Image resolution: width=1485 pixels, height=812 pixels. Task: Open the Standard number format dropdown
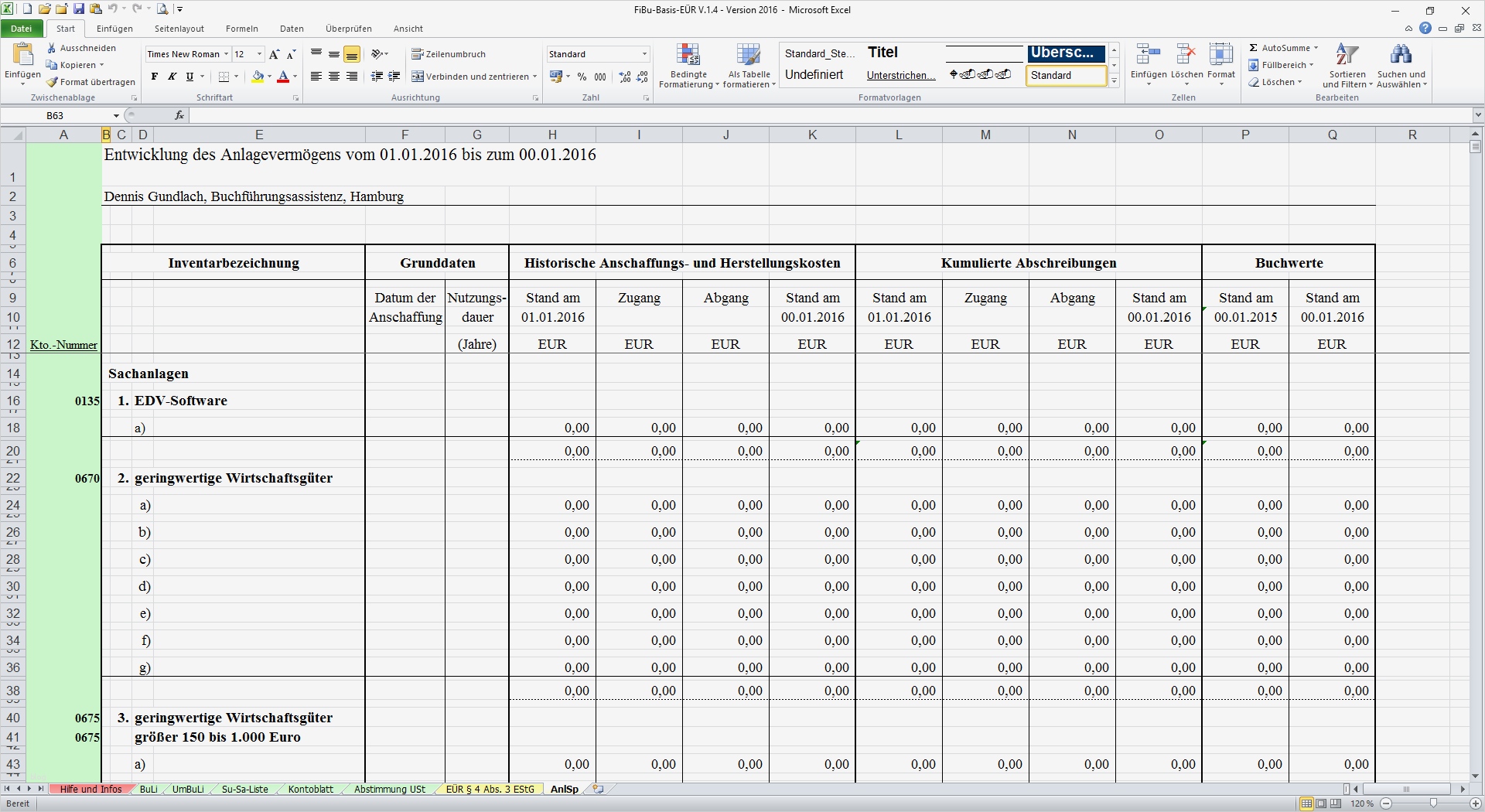point(644,54)
